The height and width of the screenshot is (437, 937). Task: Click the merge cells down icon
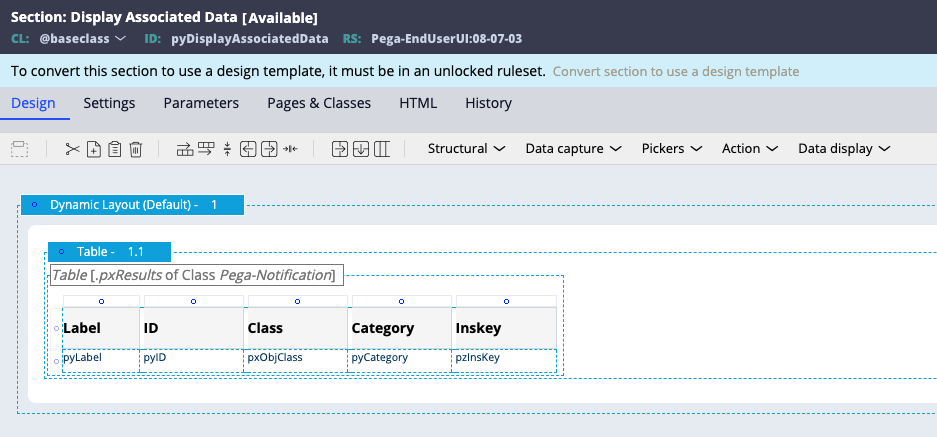[361, 149]
